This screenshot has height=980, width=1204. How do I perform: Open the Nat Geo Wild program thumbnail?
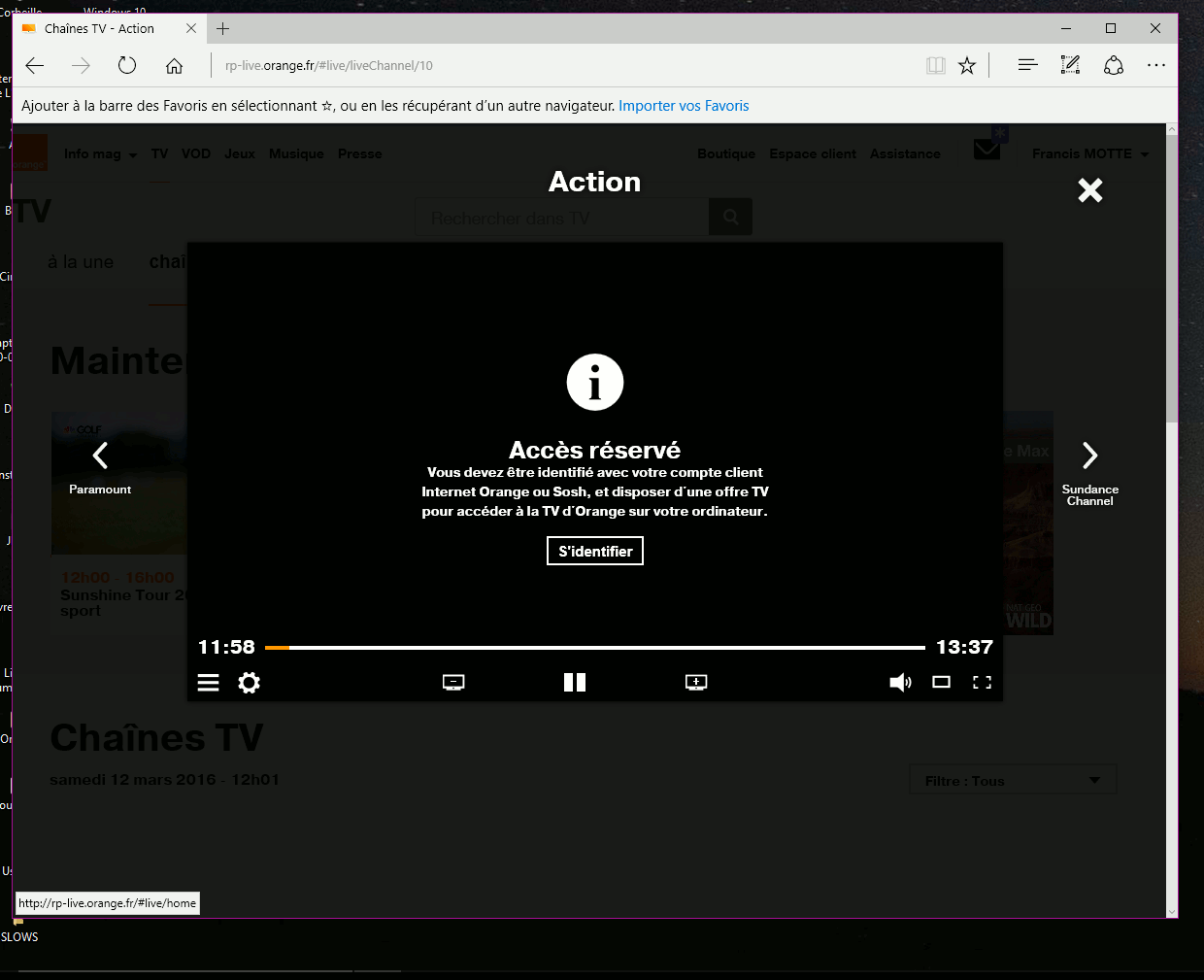(1028, 523)
